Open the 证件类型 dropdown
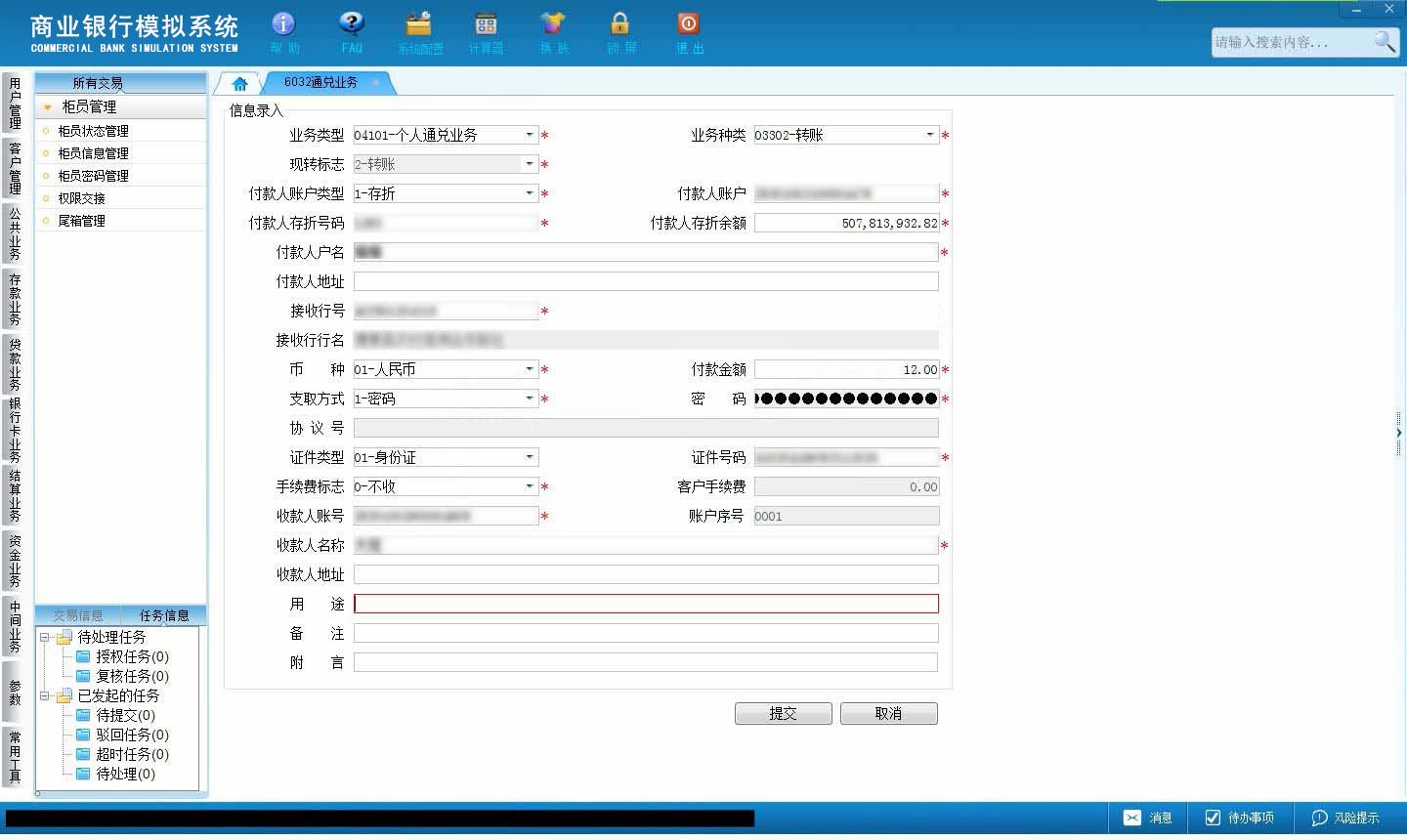The width and height of the screenshot is (1407, 840). tap(530, 457)
